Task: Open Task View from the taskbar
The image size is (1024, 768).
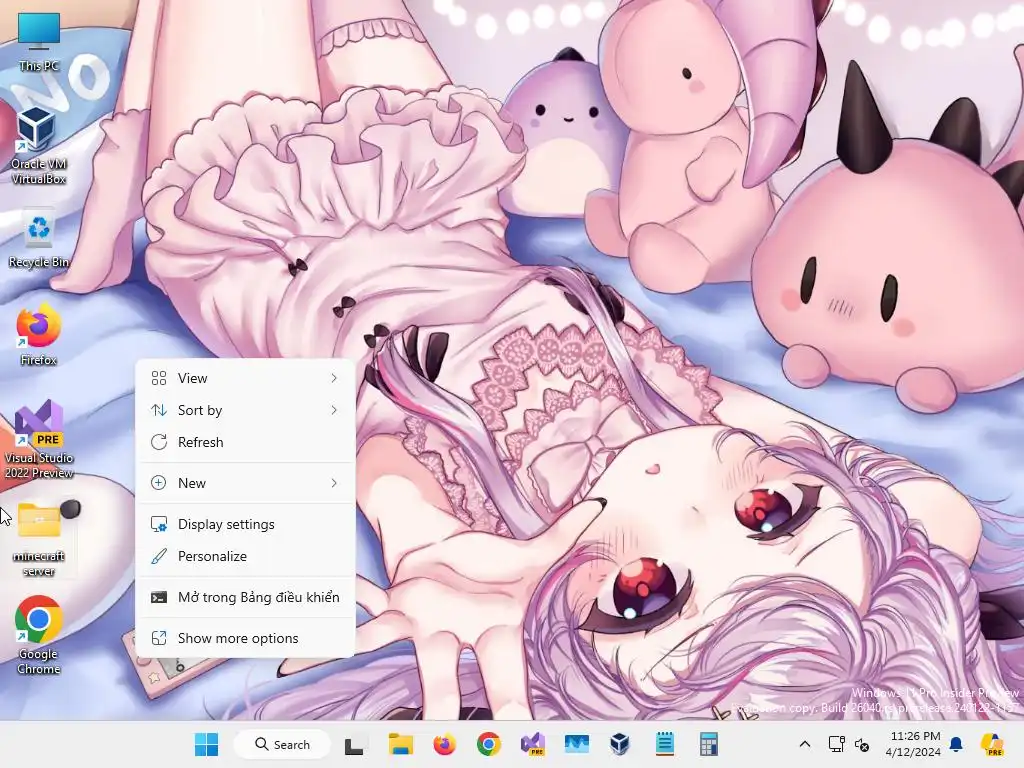Action: [354, 744]
